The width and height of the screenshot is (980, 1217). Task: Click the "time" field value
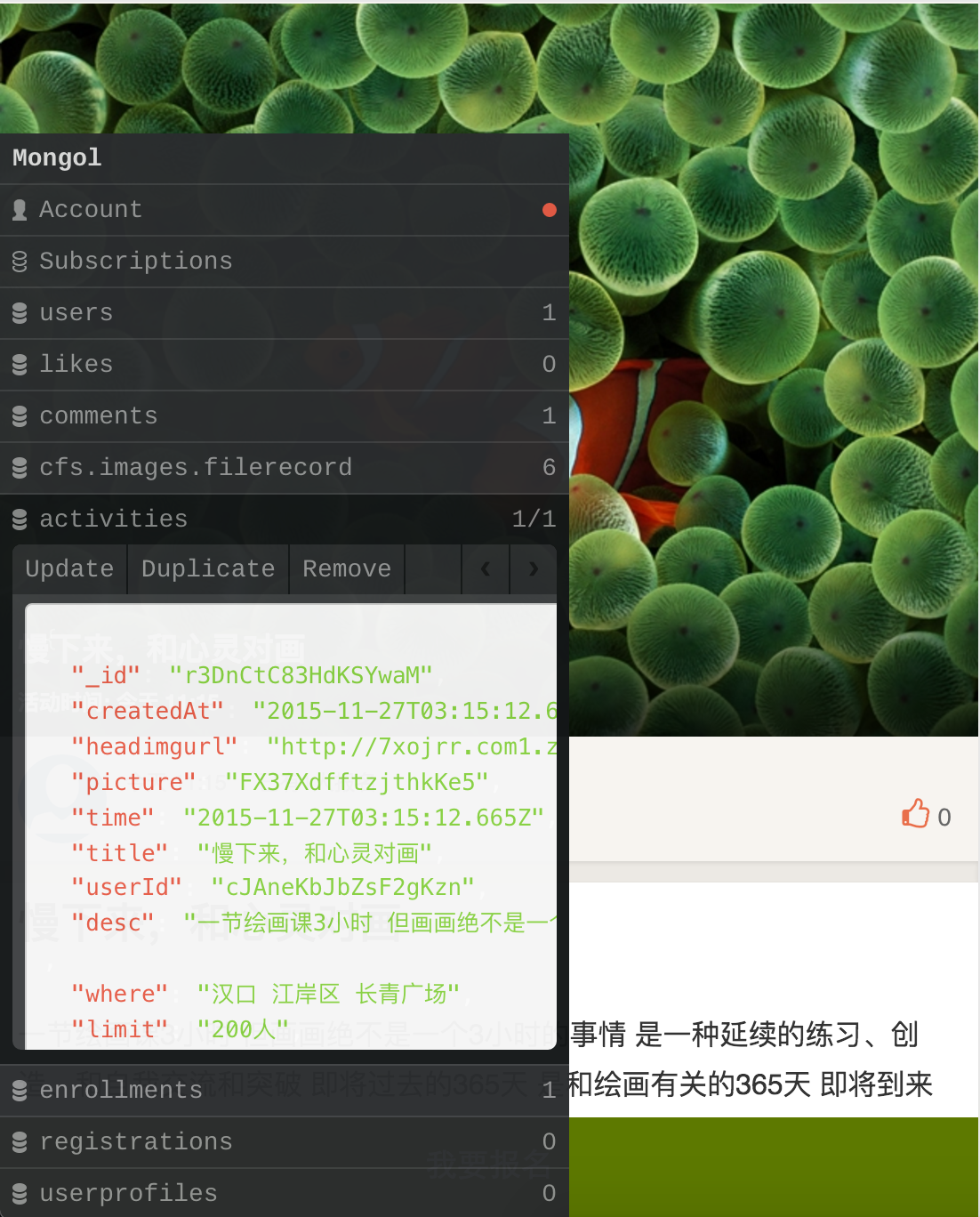tap(364, 818)
